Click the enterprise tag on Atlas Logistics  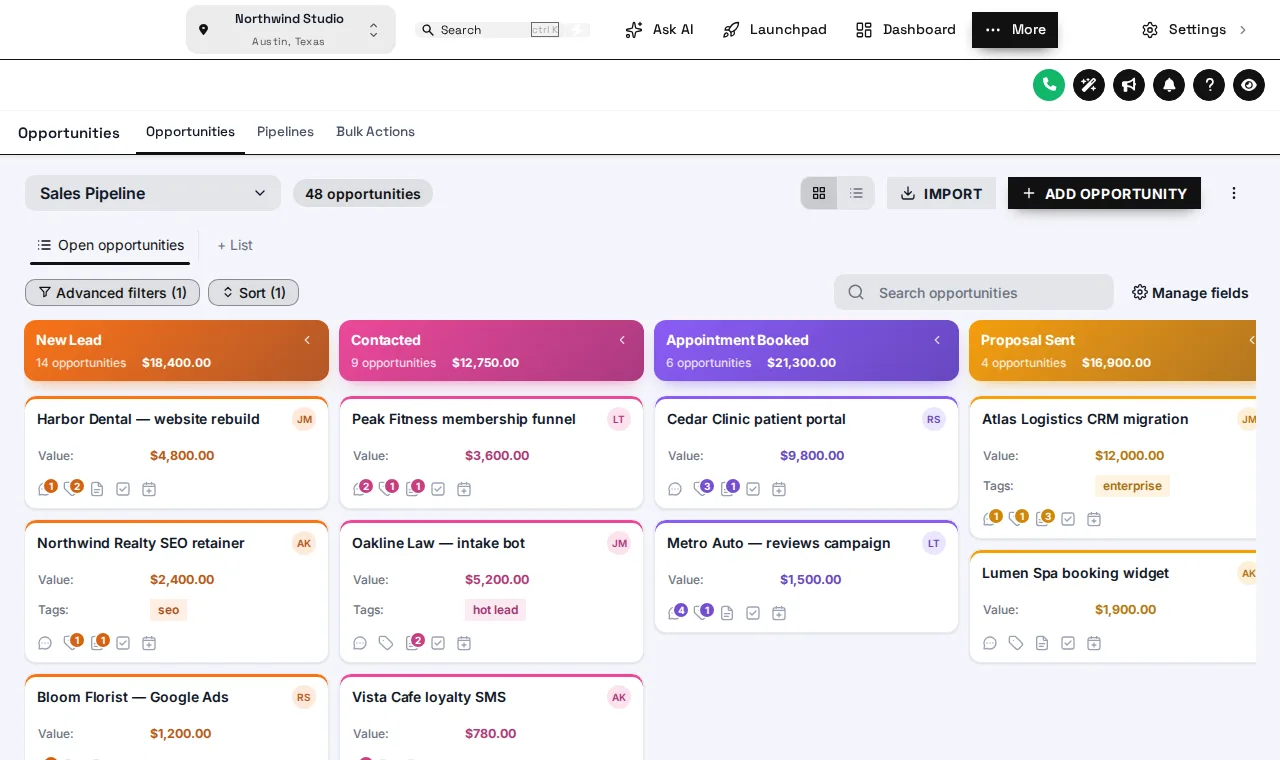pos(1132,486)
